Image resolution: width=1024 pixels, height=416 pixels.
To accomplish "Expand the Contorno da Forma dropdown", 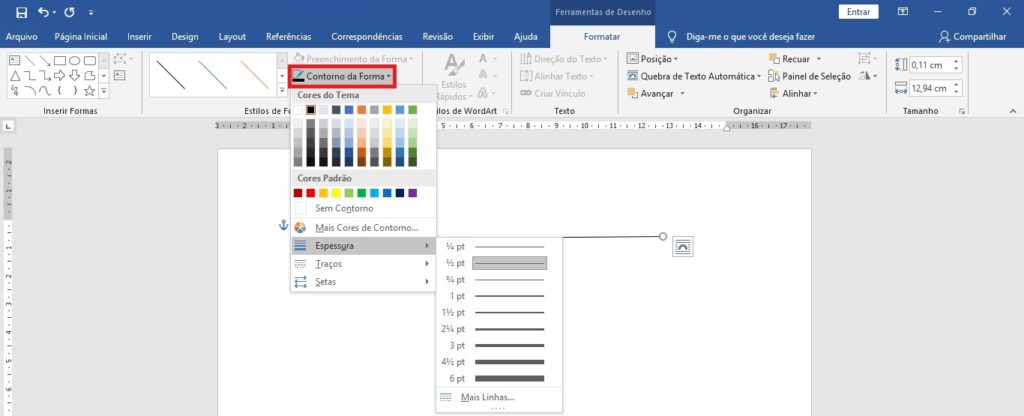I will 342,76.
